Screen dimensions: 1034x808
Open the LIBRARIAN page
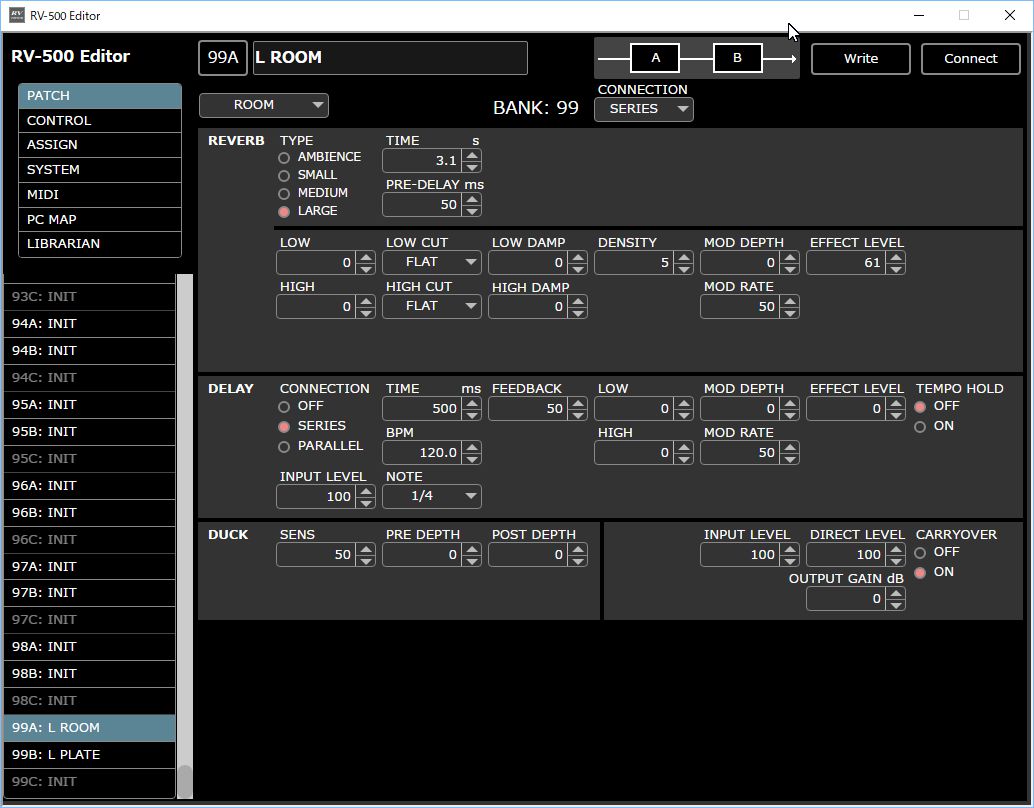(100, 244)
